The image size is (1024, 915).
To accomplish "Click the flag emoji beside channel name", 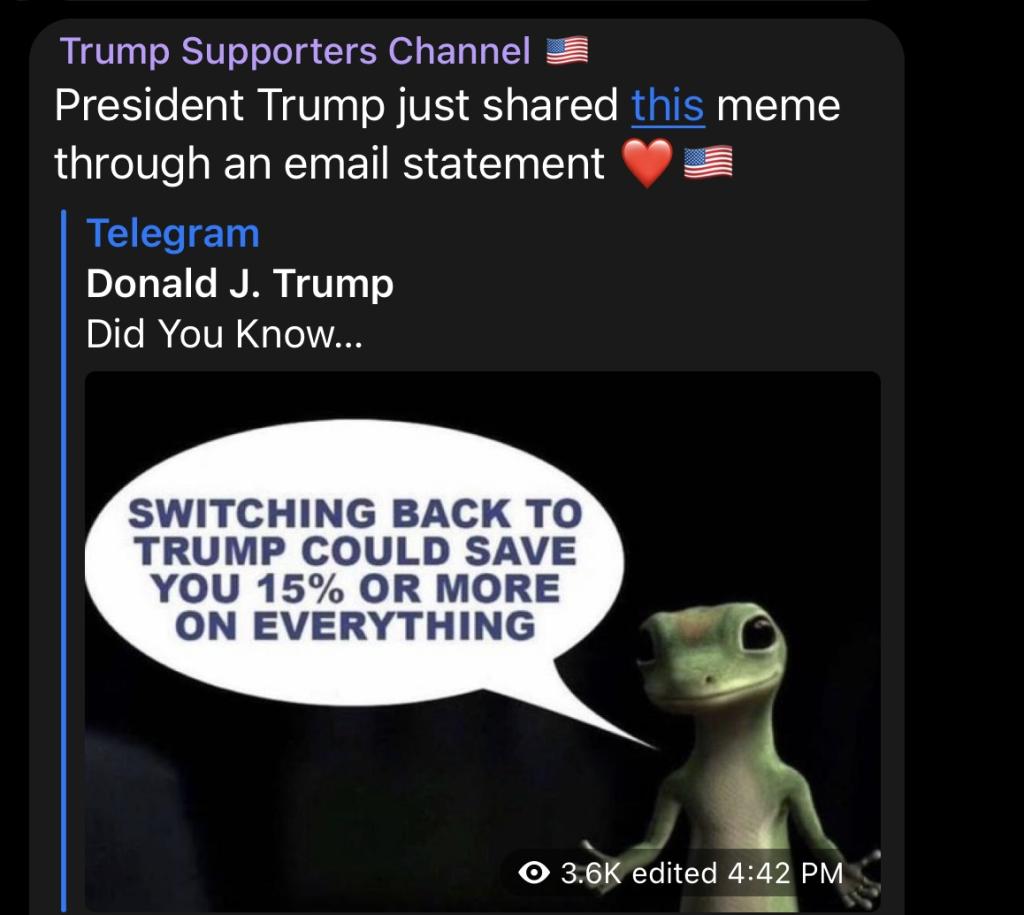I will pos(567,51).
